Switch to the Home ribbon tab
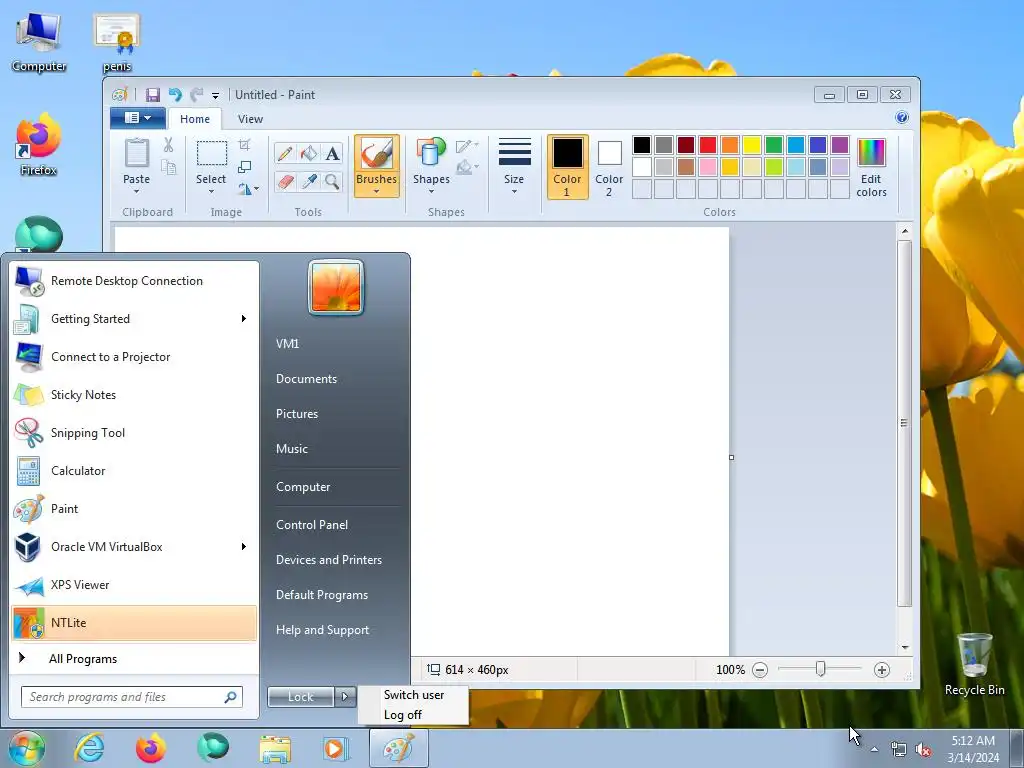The width and height of the screenshot is (1024, 768). pyautogui.click(x=195, y=119)
